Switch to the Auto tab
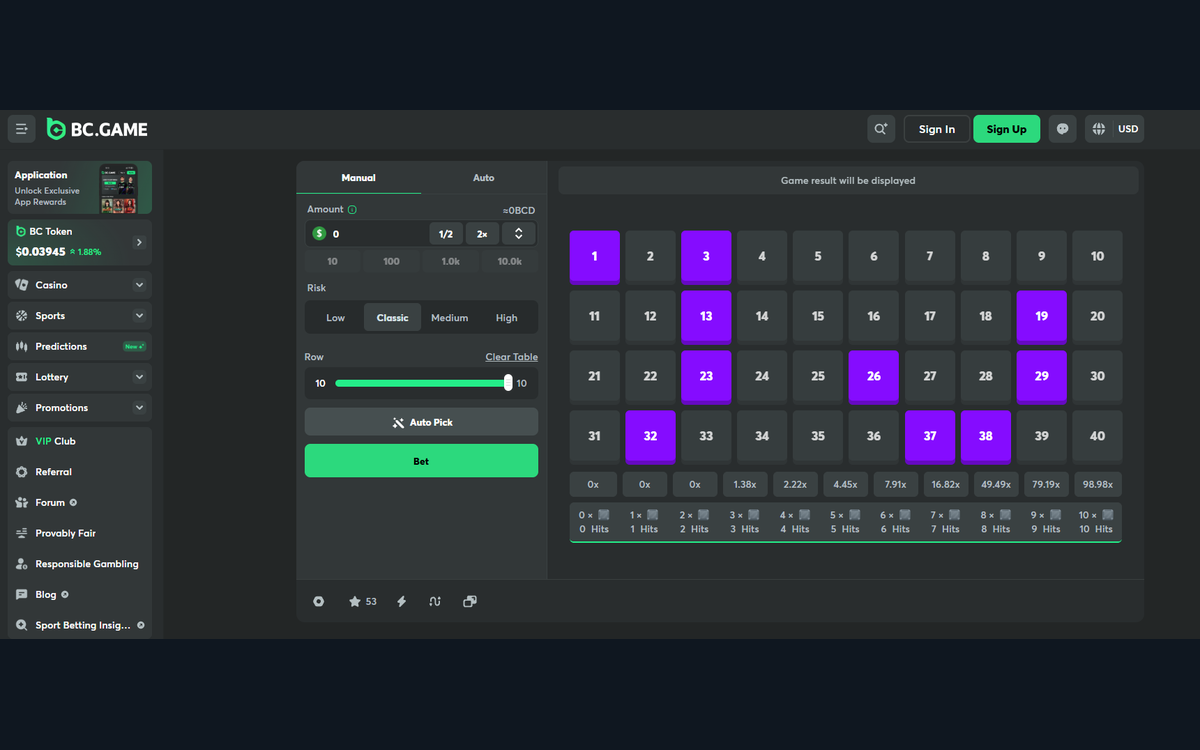This screenshot has width=1200, height=750. (x=484, y=178)
